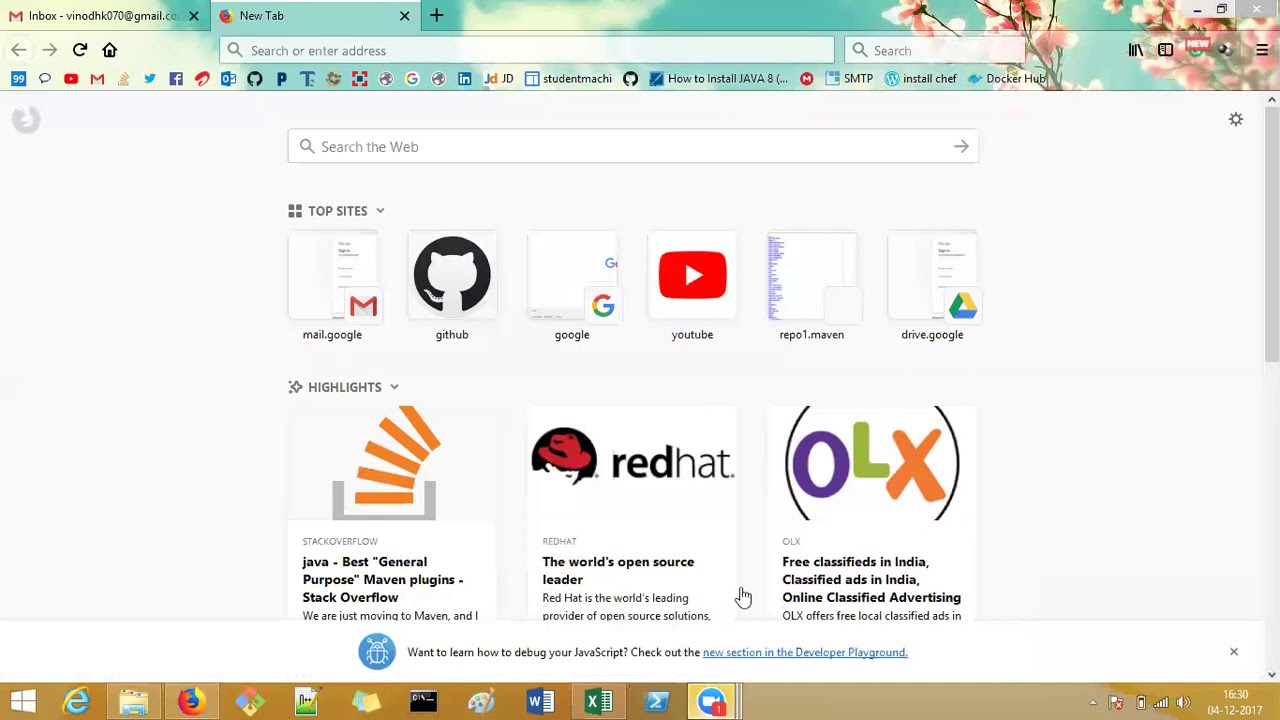
Task: Click the Search the Web field
Action: [632, 147]
